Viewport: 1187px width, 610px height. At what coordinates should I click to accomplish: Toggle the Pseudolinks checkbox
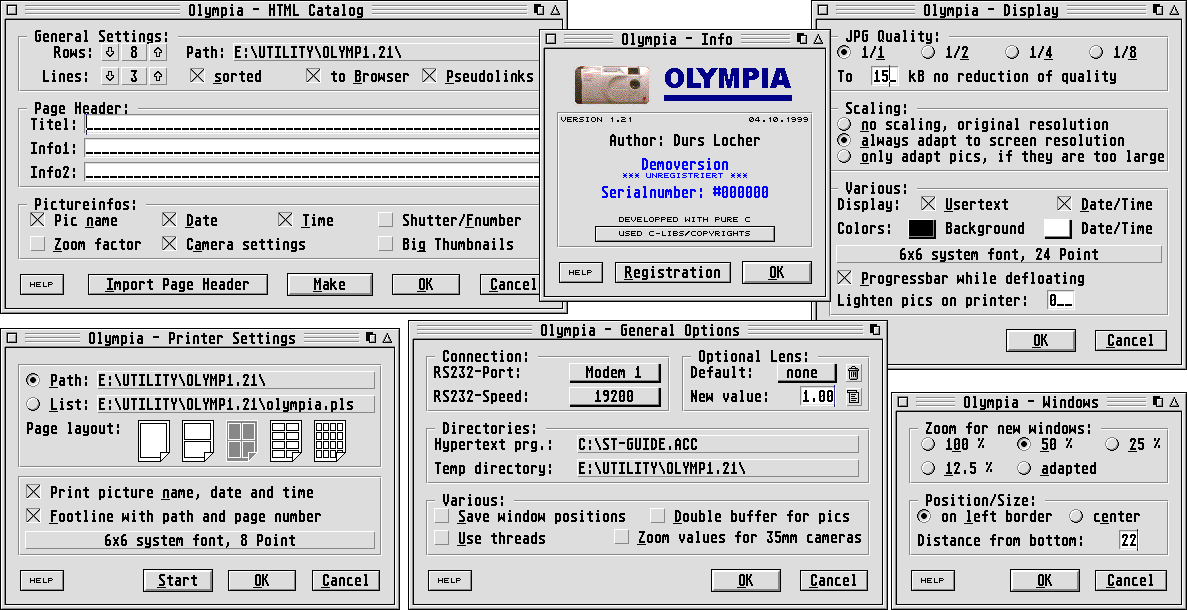[x=429, y=76]
